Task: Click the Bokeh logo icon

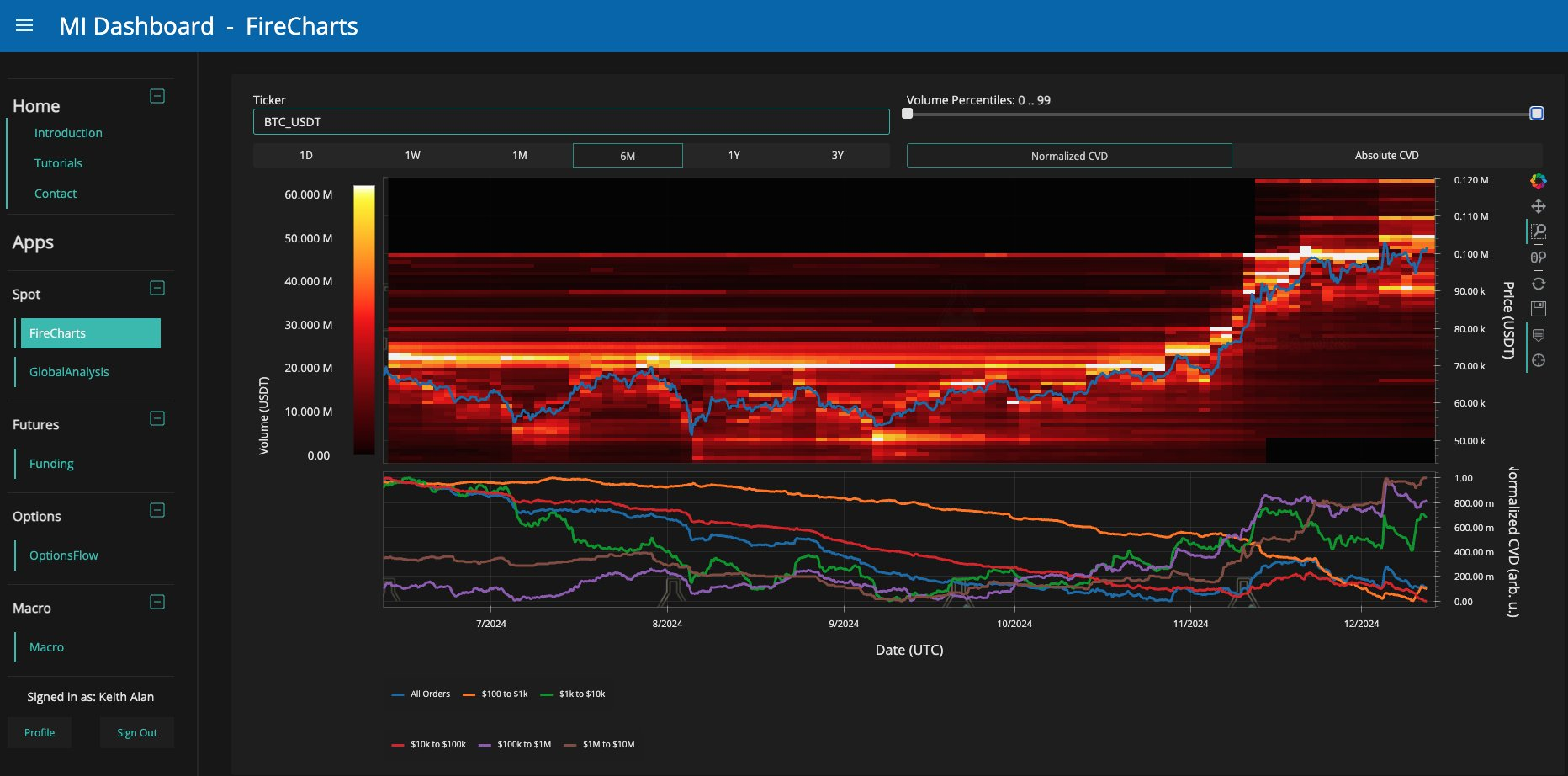Action: [x=1539, y=180]
